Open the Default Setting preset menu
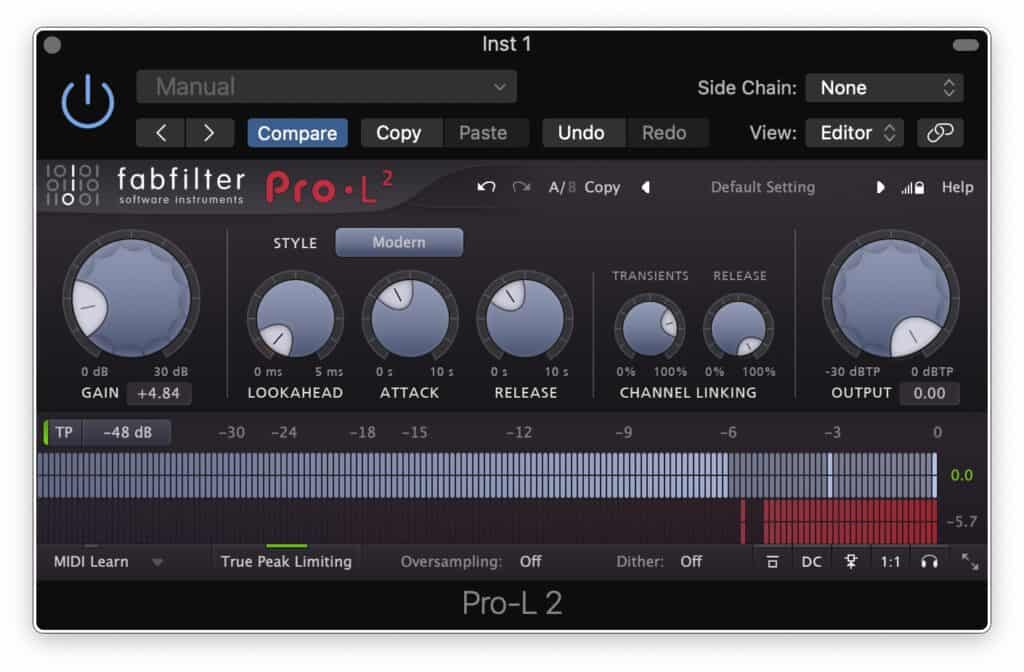Screen dimensions: 1024x672 pyautogui.click(x=763, y=187)
